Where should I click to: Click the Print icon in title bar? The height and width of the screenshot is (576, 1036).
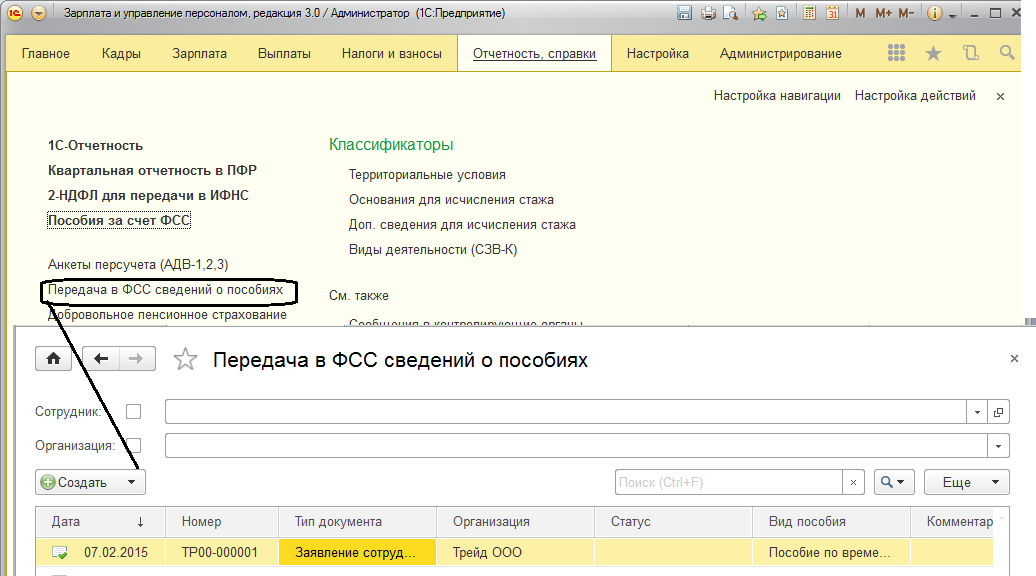[x=708, y=13]
